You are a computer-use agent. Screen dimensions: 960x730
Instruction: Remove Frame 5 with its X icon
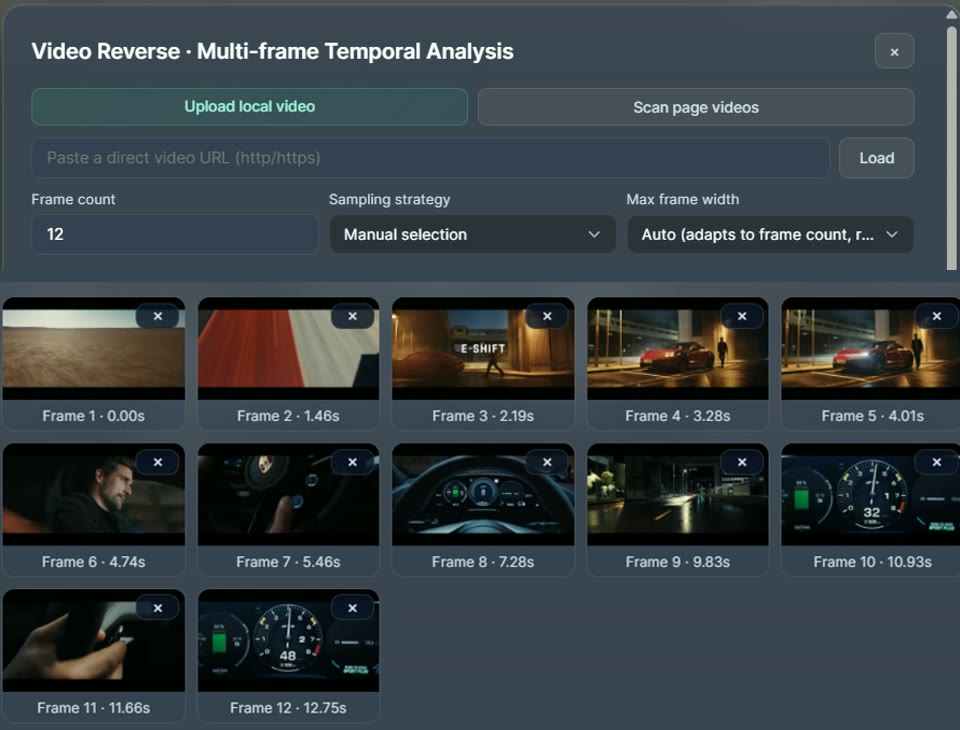[937, 316]
